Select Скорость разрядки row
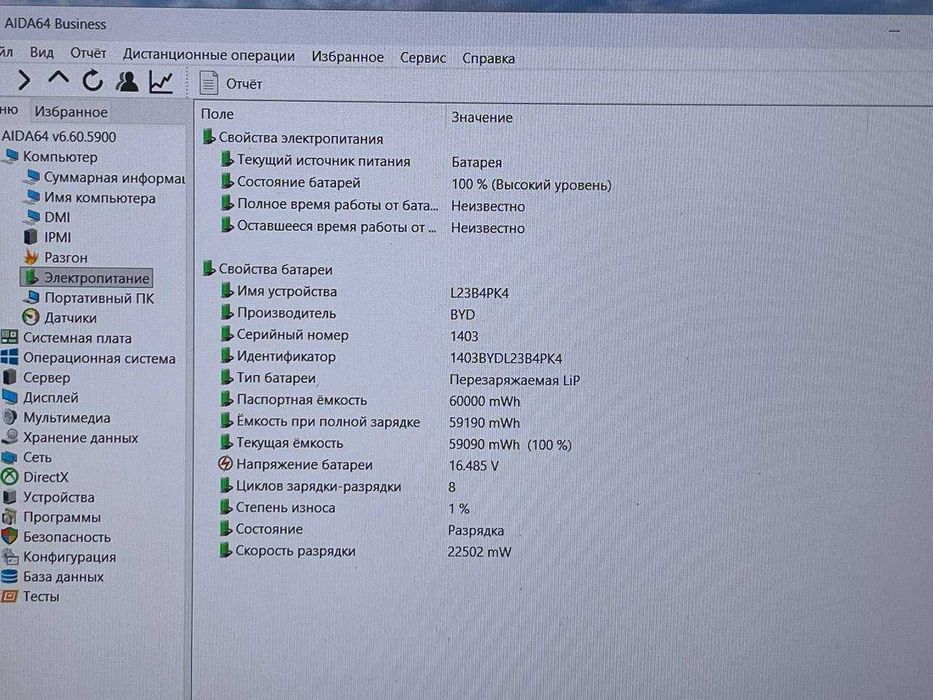This screenshot has width=933, height=700. pyautogui.click(x=365, y=551)
